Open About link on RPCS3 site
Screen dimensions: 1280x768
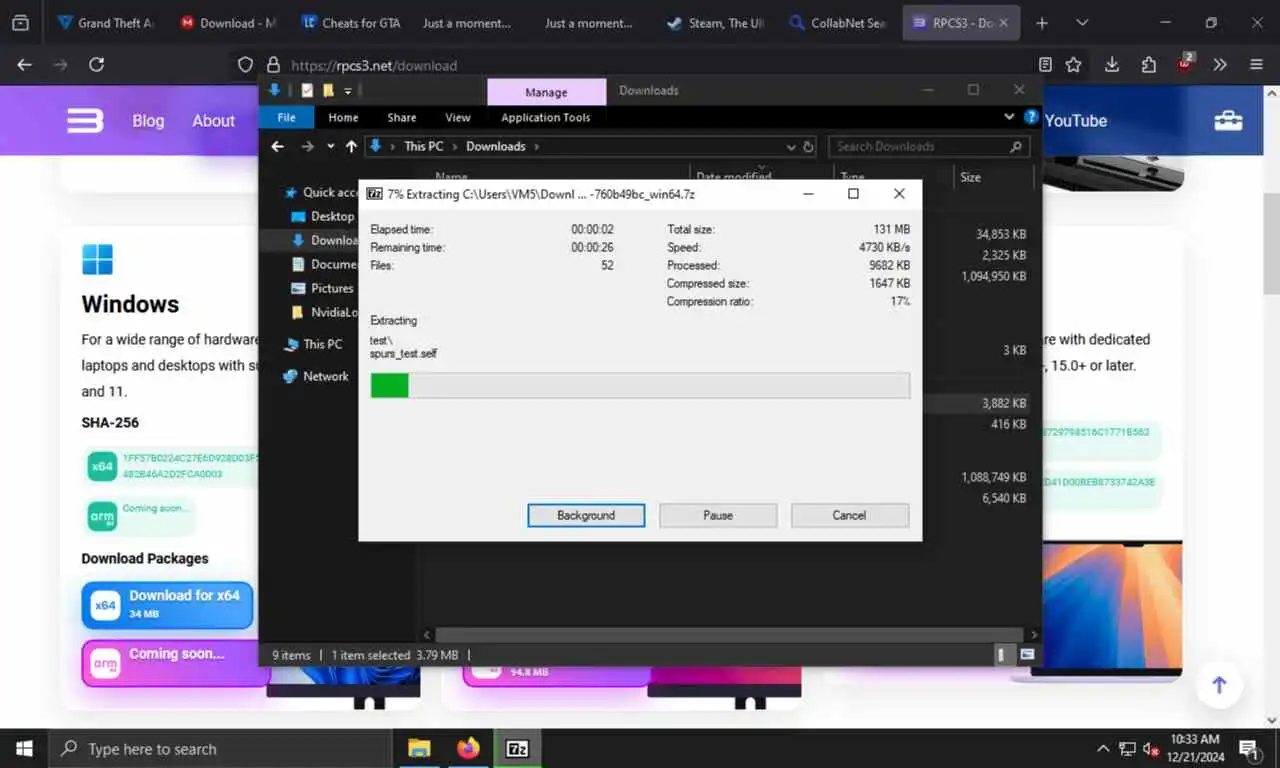tap(213, 121)
